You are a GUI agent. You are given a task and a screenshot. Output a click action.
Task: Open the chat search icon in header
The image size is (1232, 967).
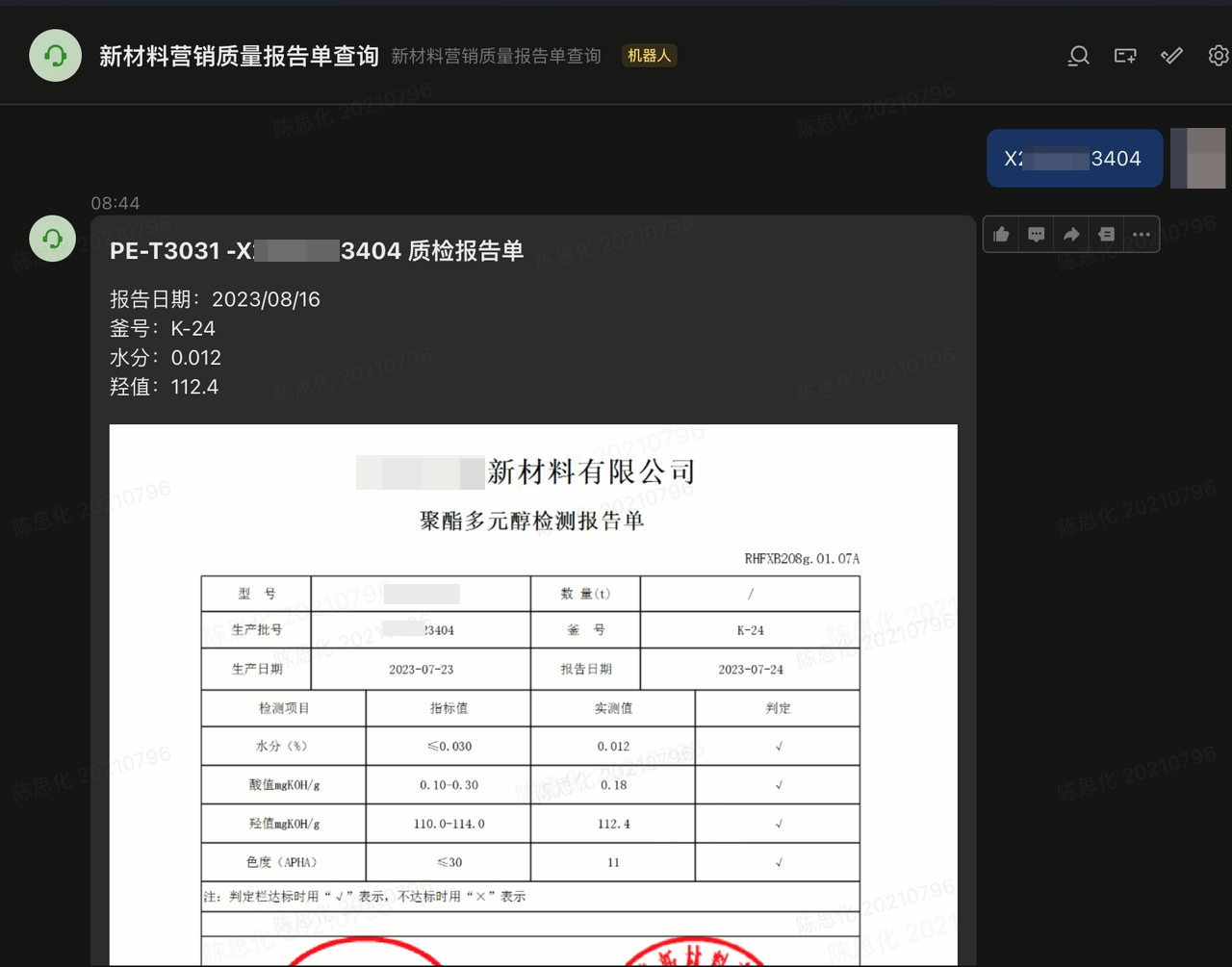tap(1078, 56)
